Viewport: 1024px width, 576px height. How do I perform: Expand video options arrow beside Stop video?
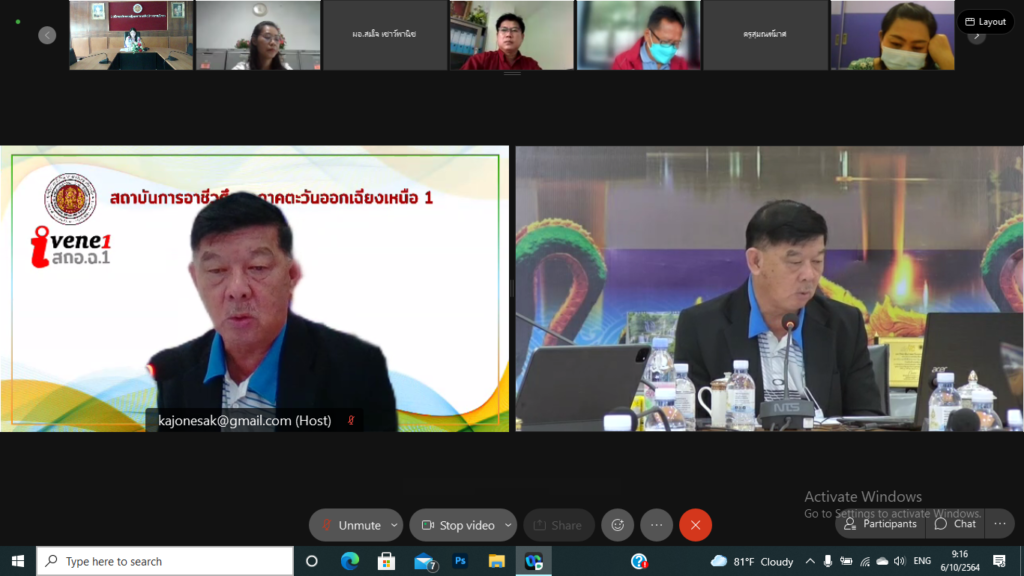(508, 525)
